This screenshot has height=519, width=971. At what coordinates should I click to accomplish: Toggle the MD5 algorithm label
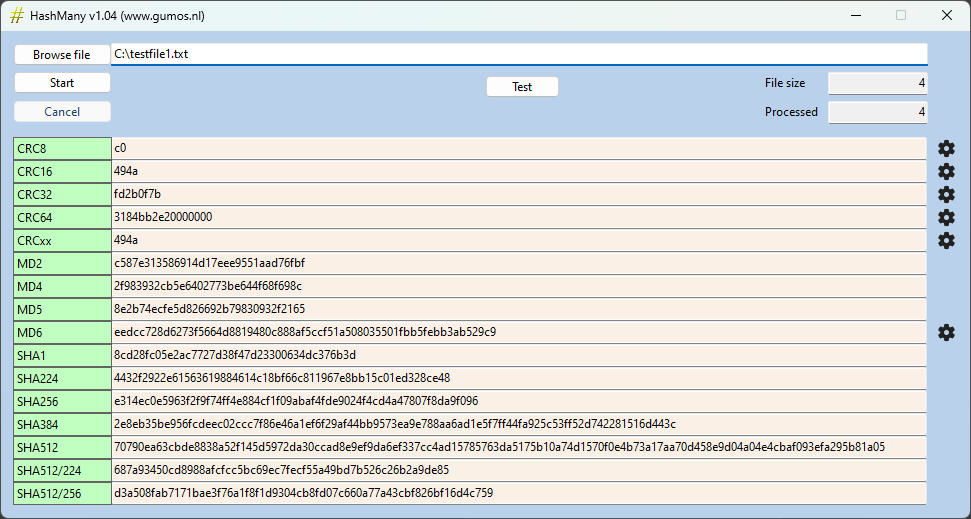[62, 309]
